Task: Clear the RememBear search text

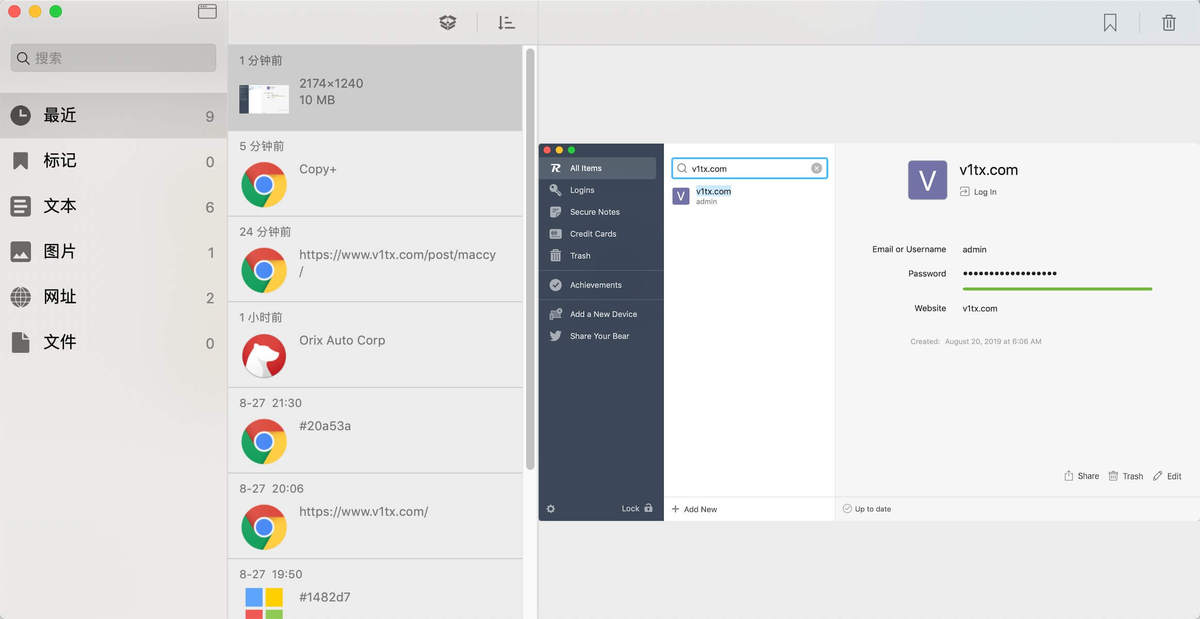Action: 817,169
